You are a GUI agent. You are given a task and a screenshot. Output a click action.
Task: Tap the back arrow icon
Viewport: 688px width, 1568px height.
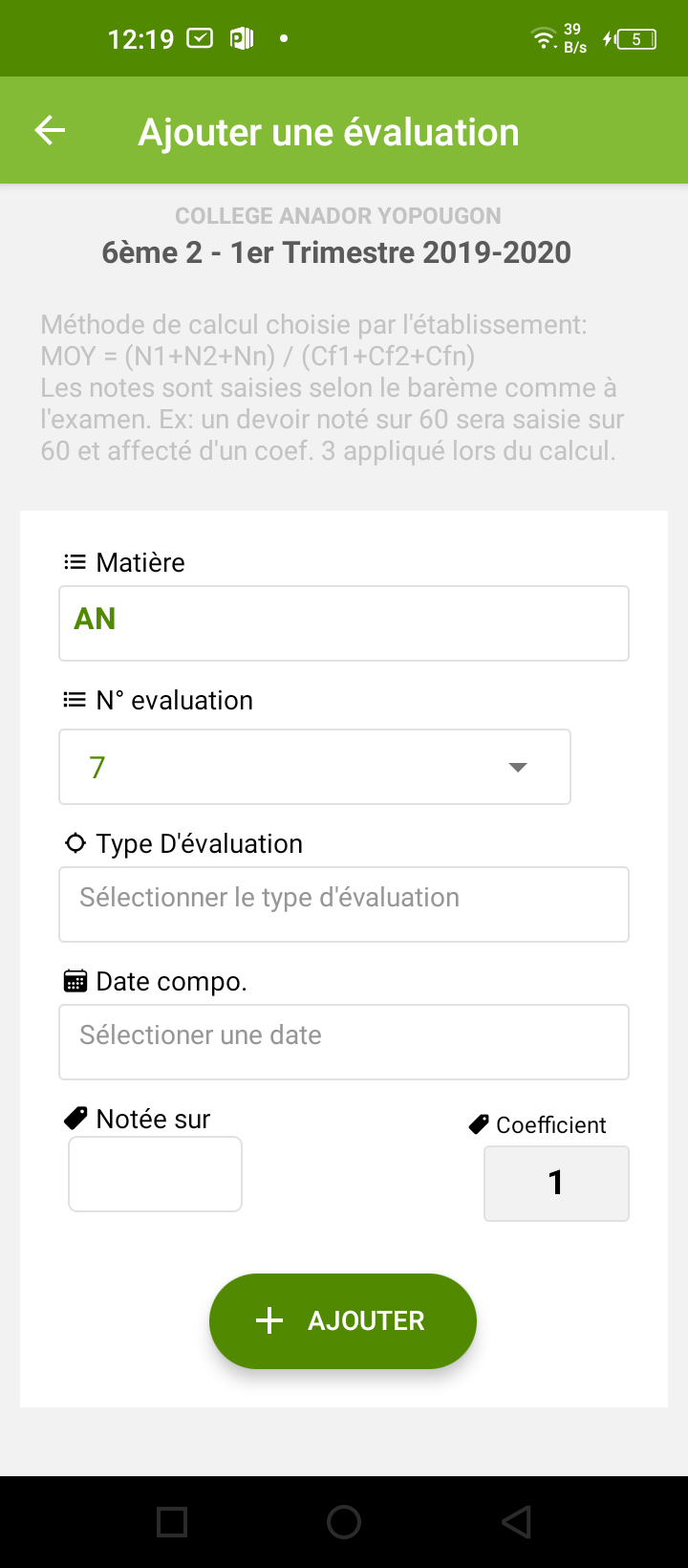coord(50,131)
